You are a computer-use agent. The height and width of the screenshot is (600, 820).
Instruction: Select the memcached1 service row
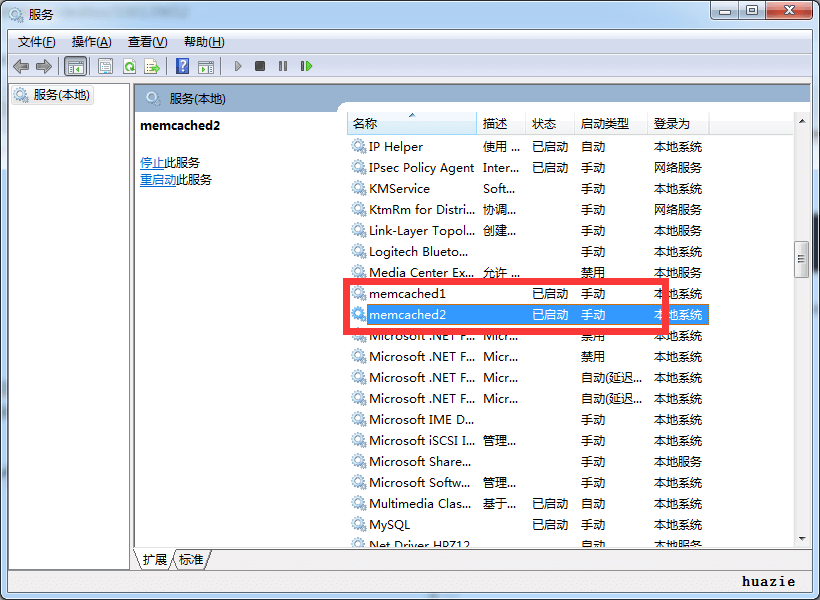[x=528, y=293]
